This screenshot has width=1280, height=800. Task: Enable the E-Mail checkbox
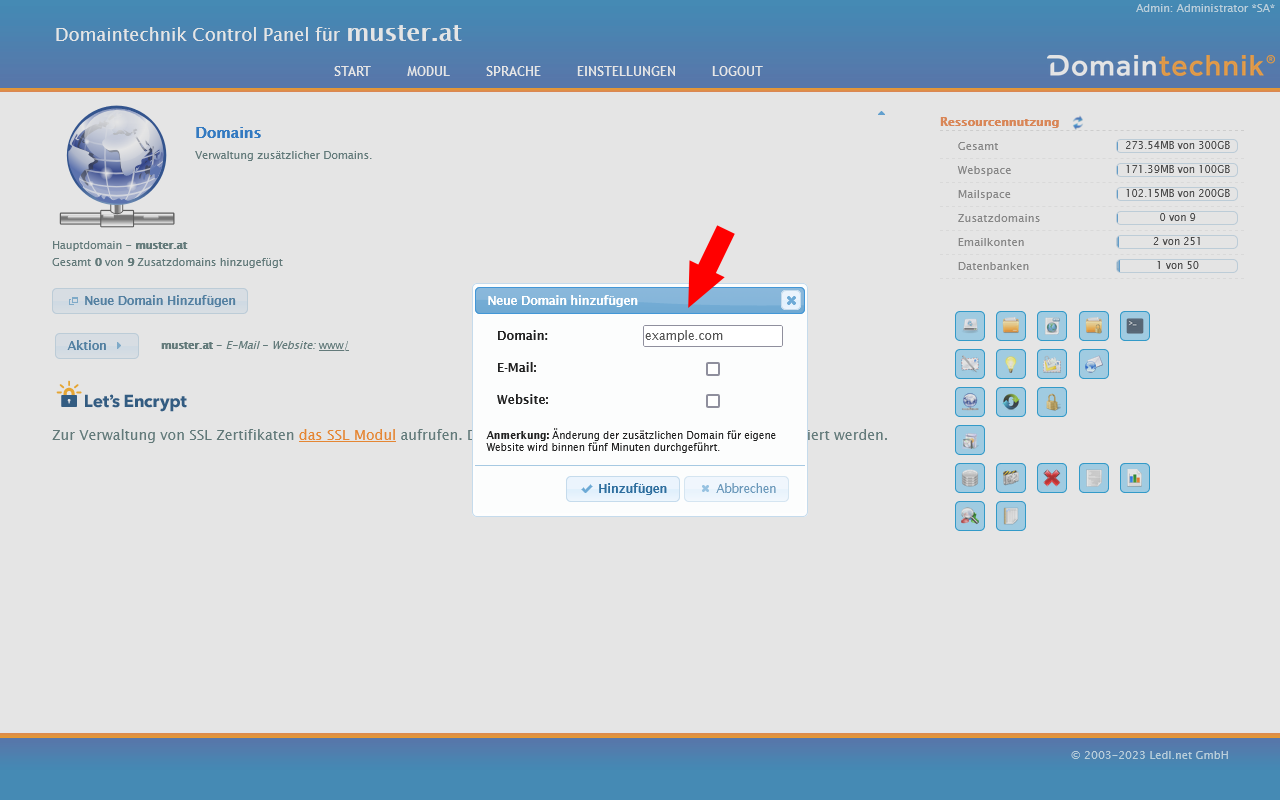pyautogui.click(x=713, y=369)
